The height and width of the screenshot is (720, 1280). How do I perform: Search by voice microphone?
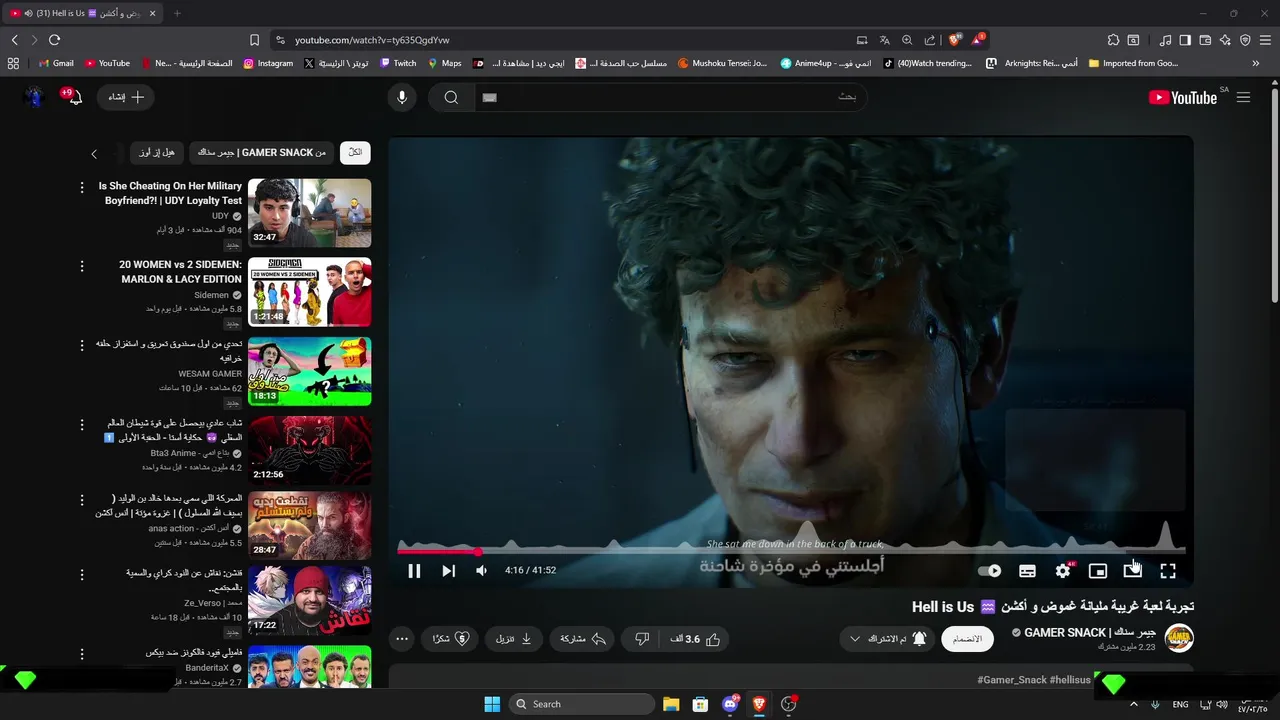tap(402, 97)
